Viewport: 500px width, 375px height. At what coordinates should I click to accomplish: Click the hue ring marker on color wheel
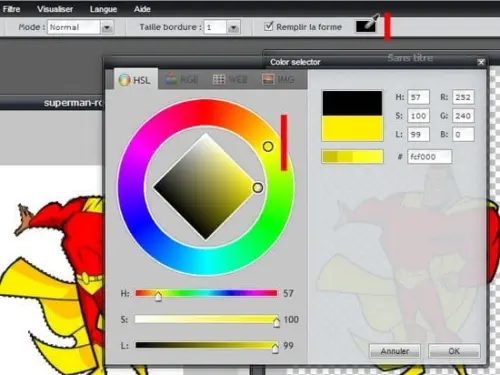[268, 146]
